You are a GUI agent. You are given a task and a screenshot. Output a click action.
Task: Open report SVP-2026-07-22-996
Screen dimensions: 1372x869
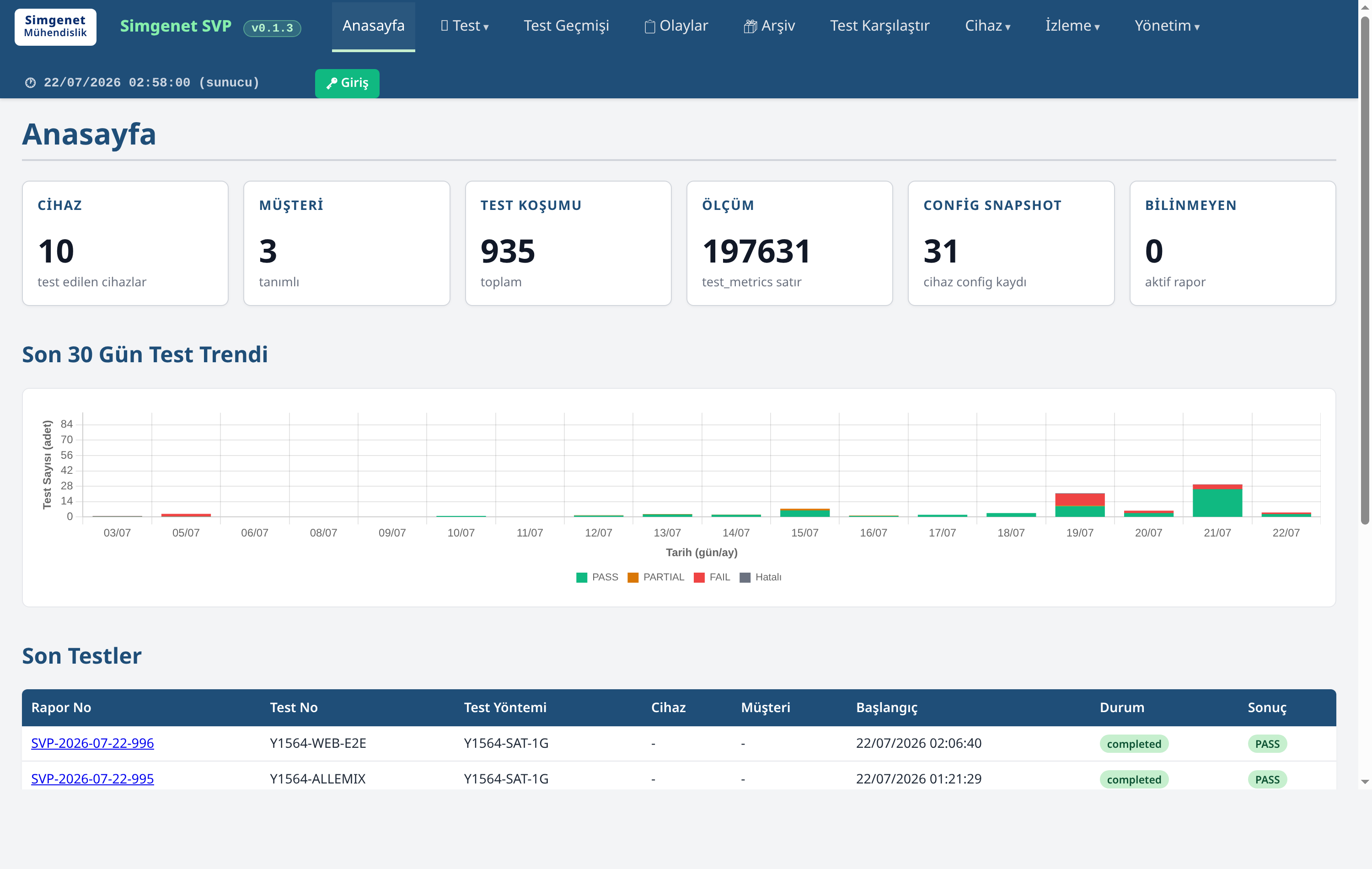pos(92,743)
